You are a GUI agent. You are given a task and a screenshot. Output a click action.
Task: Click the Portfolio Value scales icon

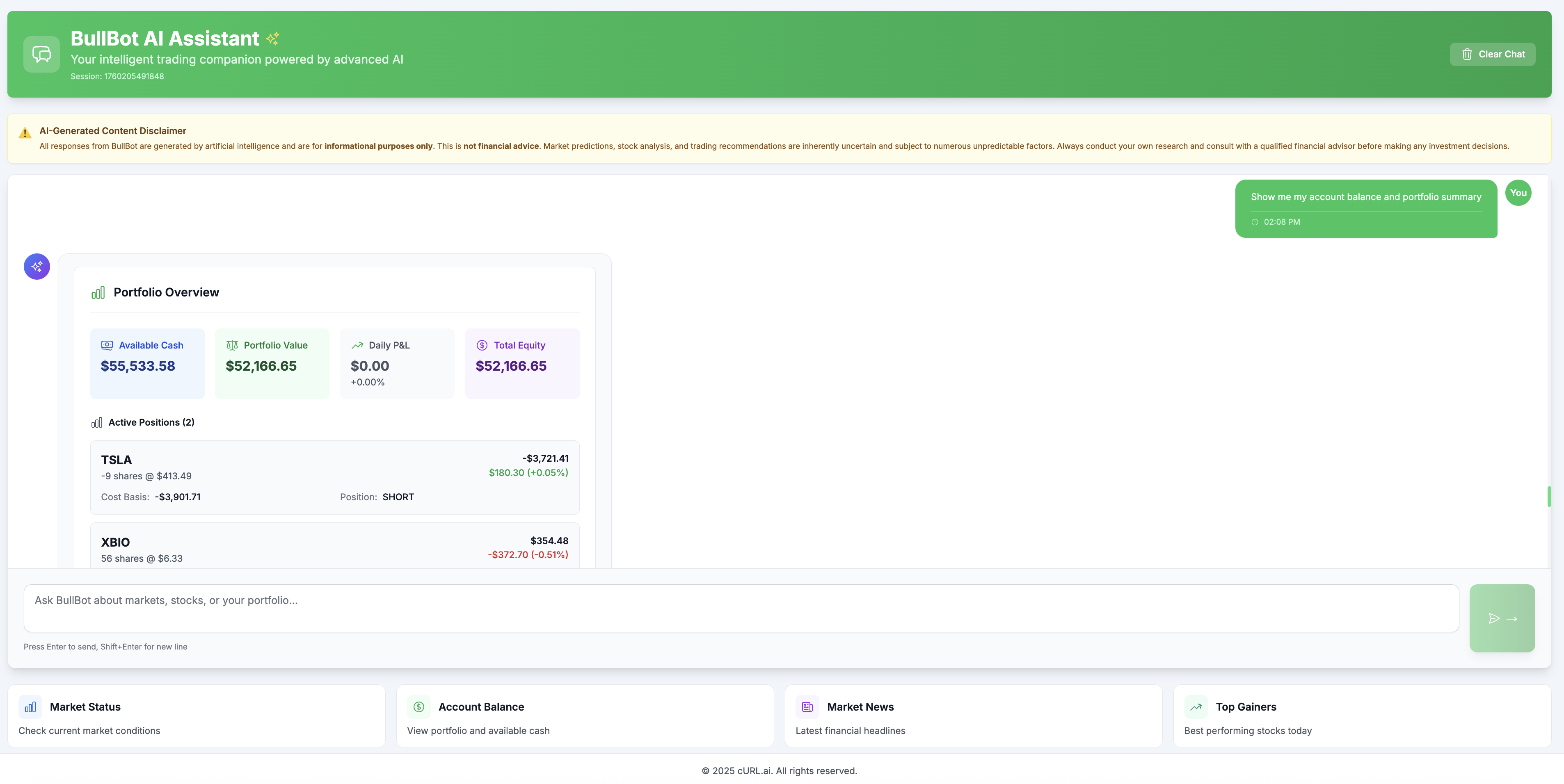coord(232,345)
